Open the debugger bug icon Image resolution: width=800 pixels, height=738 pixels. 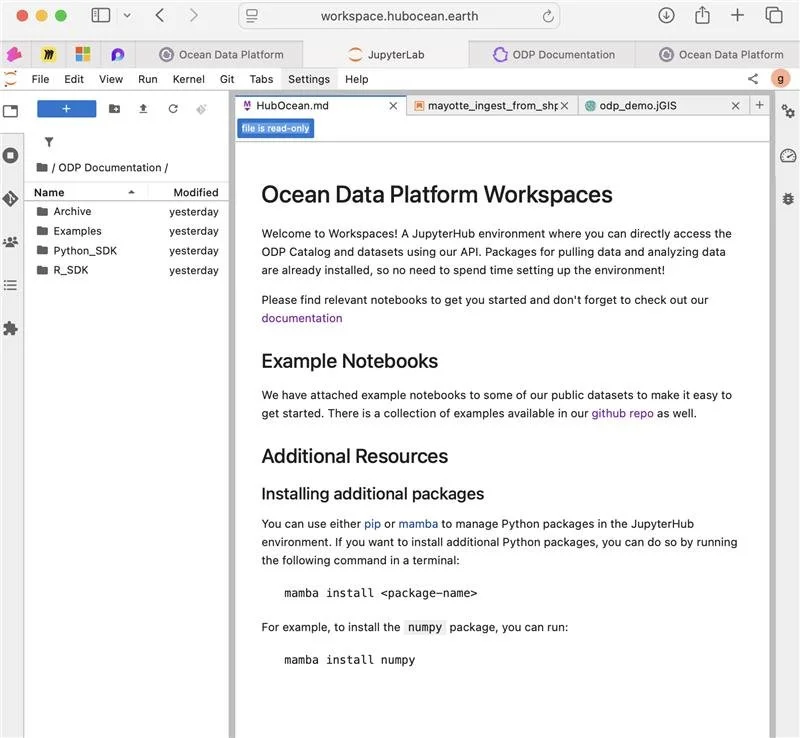pyautogui.click(x=788, y=199)
